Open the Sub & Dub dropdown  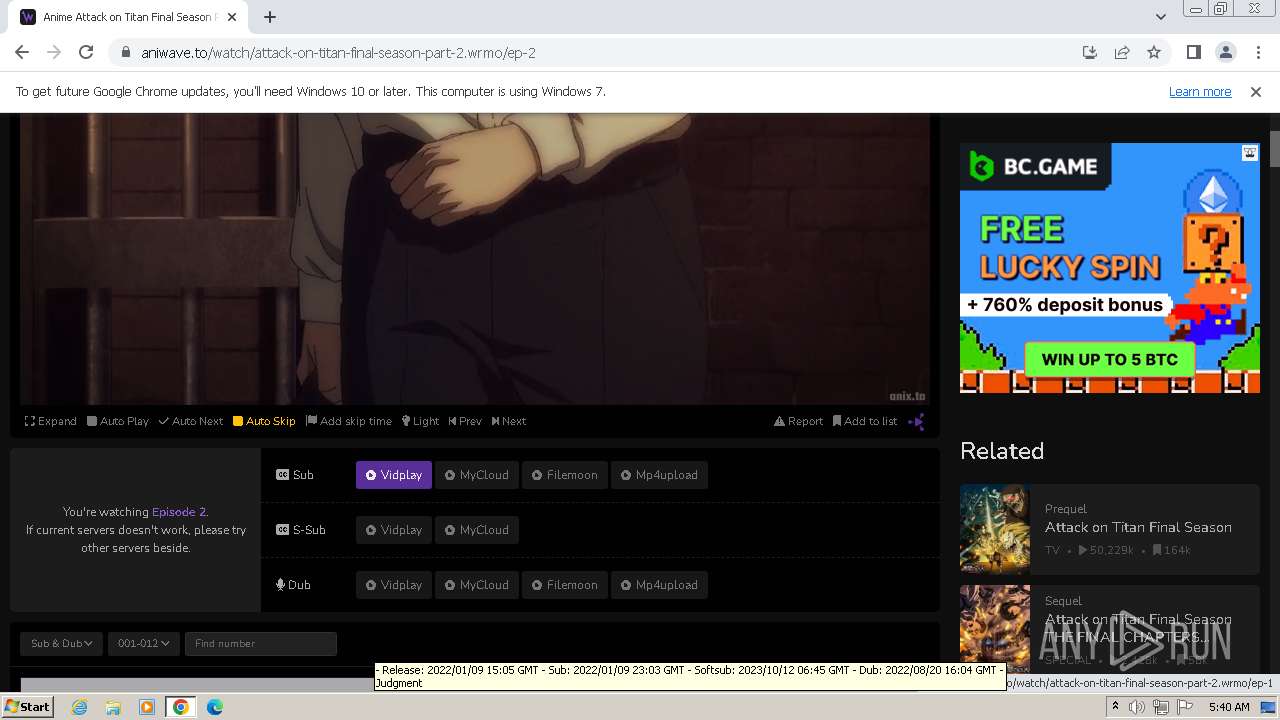(61, 643)
